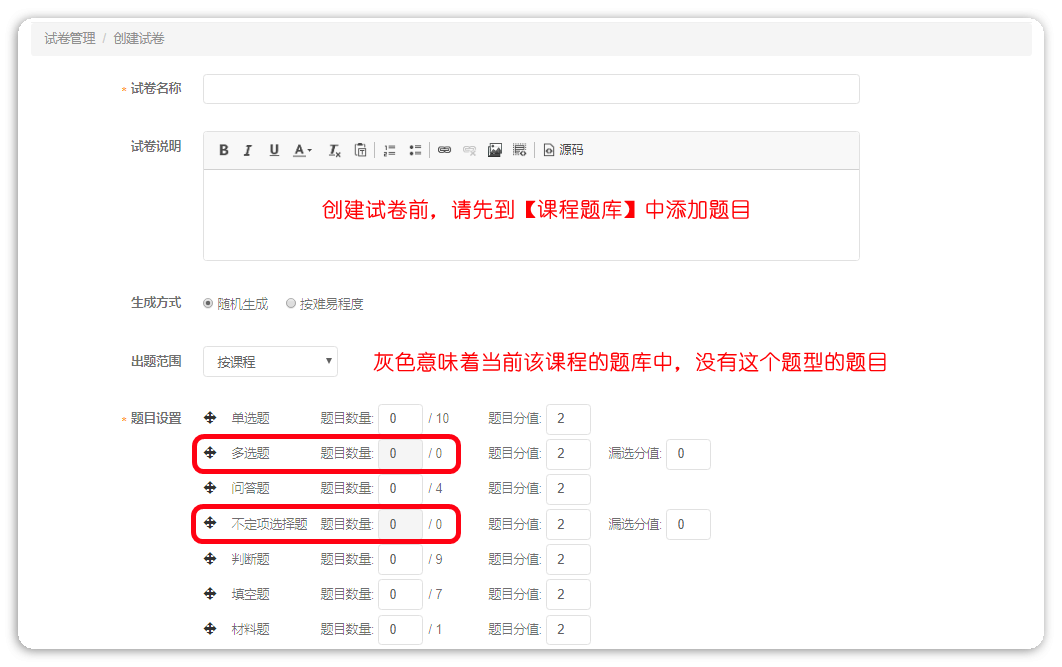
Task: Toggle bold formatting in editor toolbar
Action: pos(224,150)
